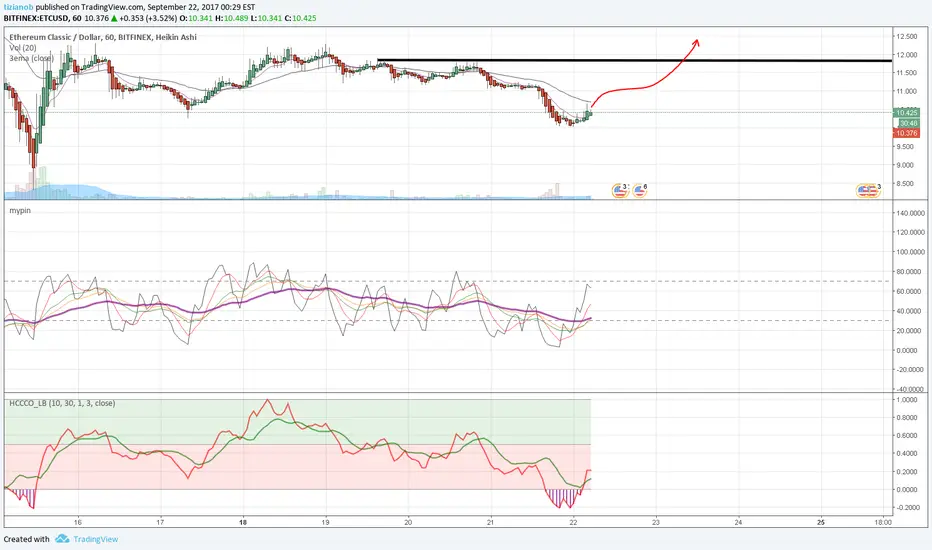This screenshot has height=550, width=932.
Task: Select the 3ema (close) indicator legend
Action: pyautogui.click(x=32, y=58)
